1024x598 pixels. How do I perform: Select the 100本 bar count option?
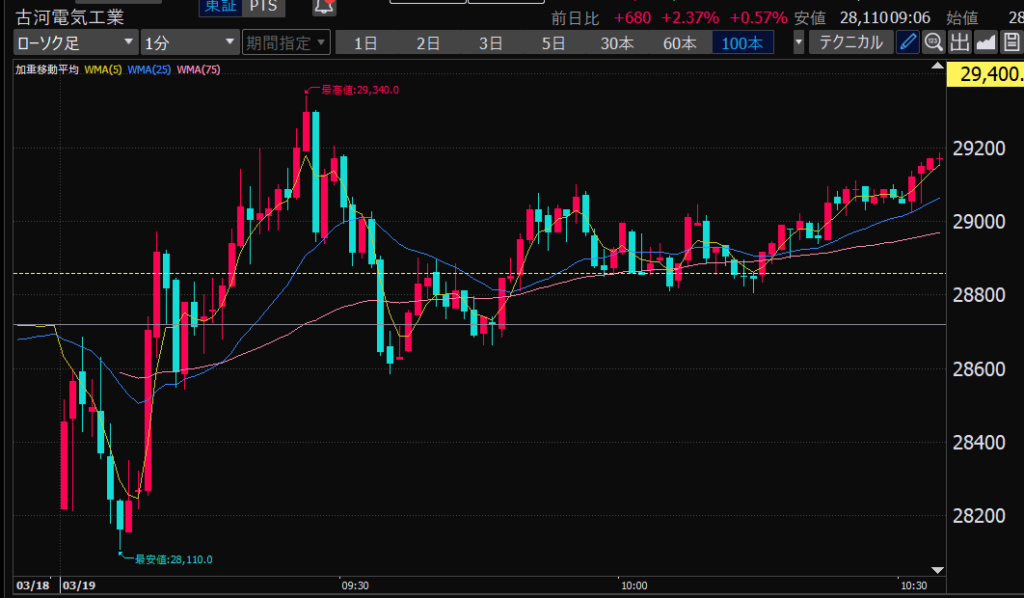[x=741, y=42]
